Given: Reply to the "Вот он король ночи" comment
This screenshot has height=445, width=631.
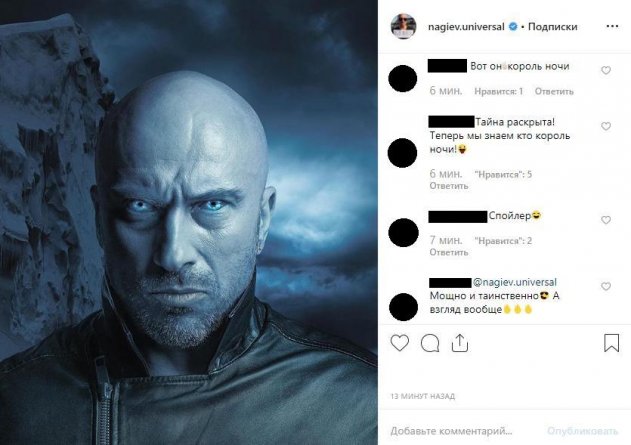Looking at the screenshot, I should (x=554, y=91).
